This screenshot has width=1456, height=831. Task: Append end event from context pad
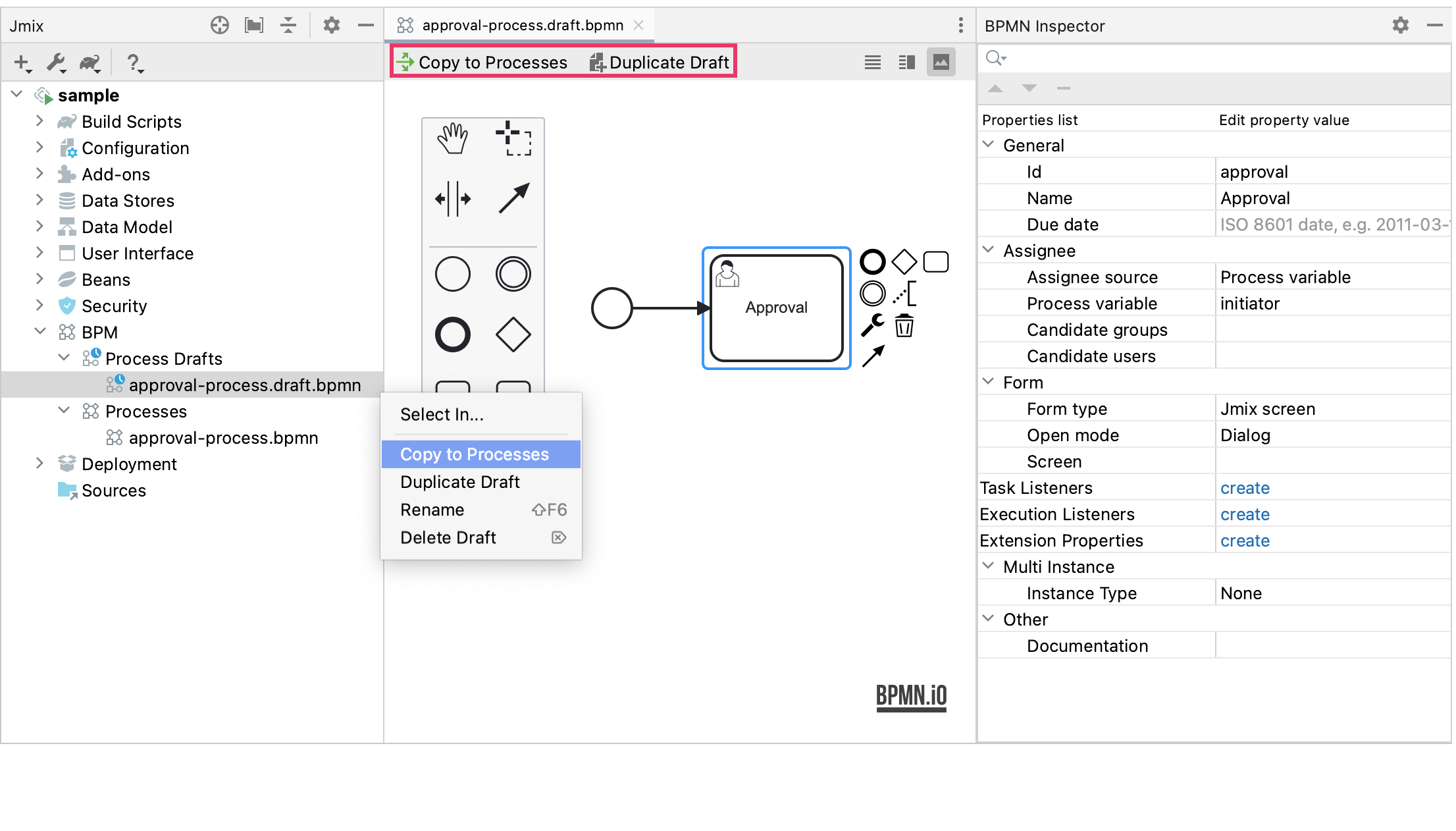pyautogui.click(x=873, y=261)
